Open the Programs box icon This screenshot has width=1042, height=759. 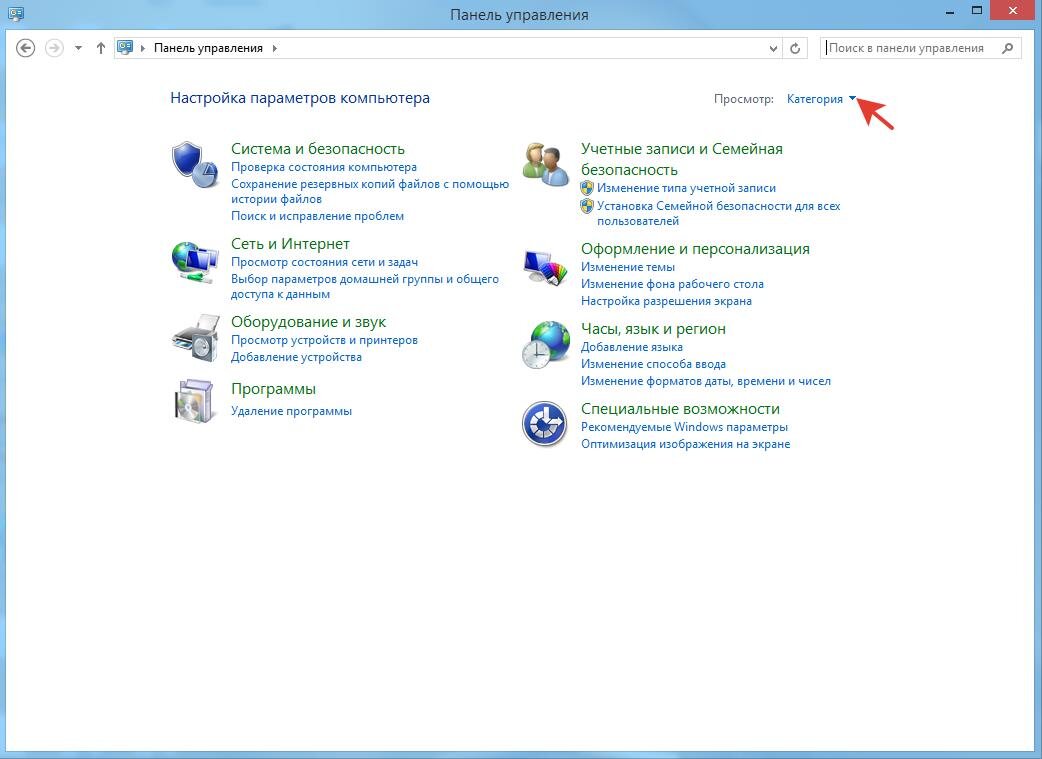pyautogui.click(x=194, y=401)
